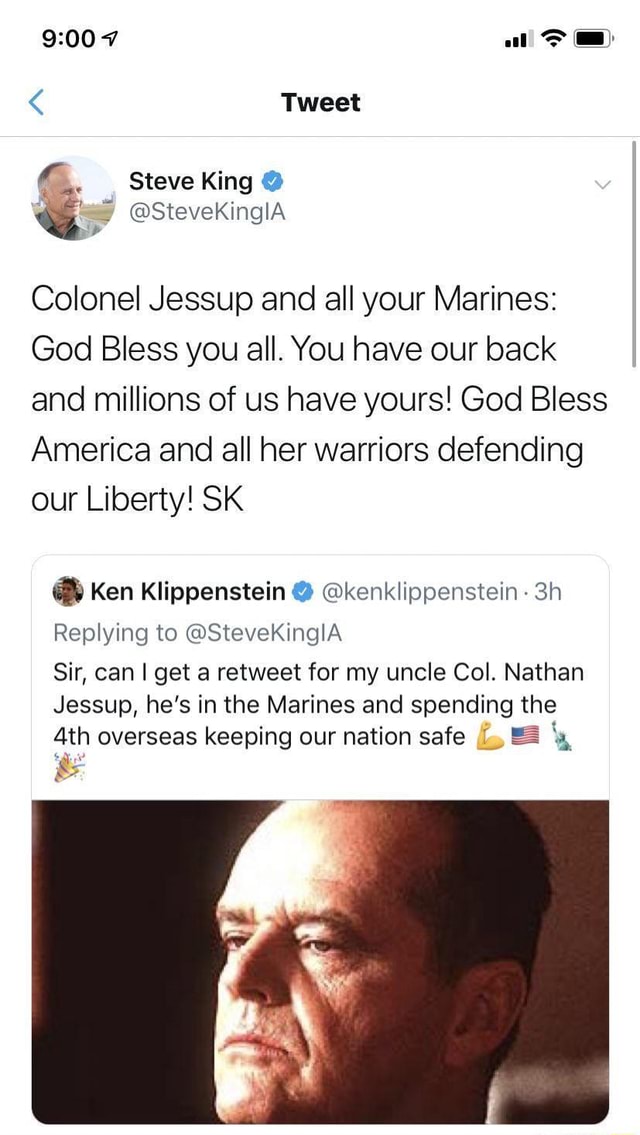Open the @kenklippenstein handle
This screenshot has height=1135, width=640.
click(x=423, y=592)
